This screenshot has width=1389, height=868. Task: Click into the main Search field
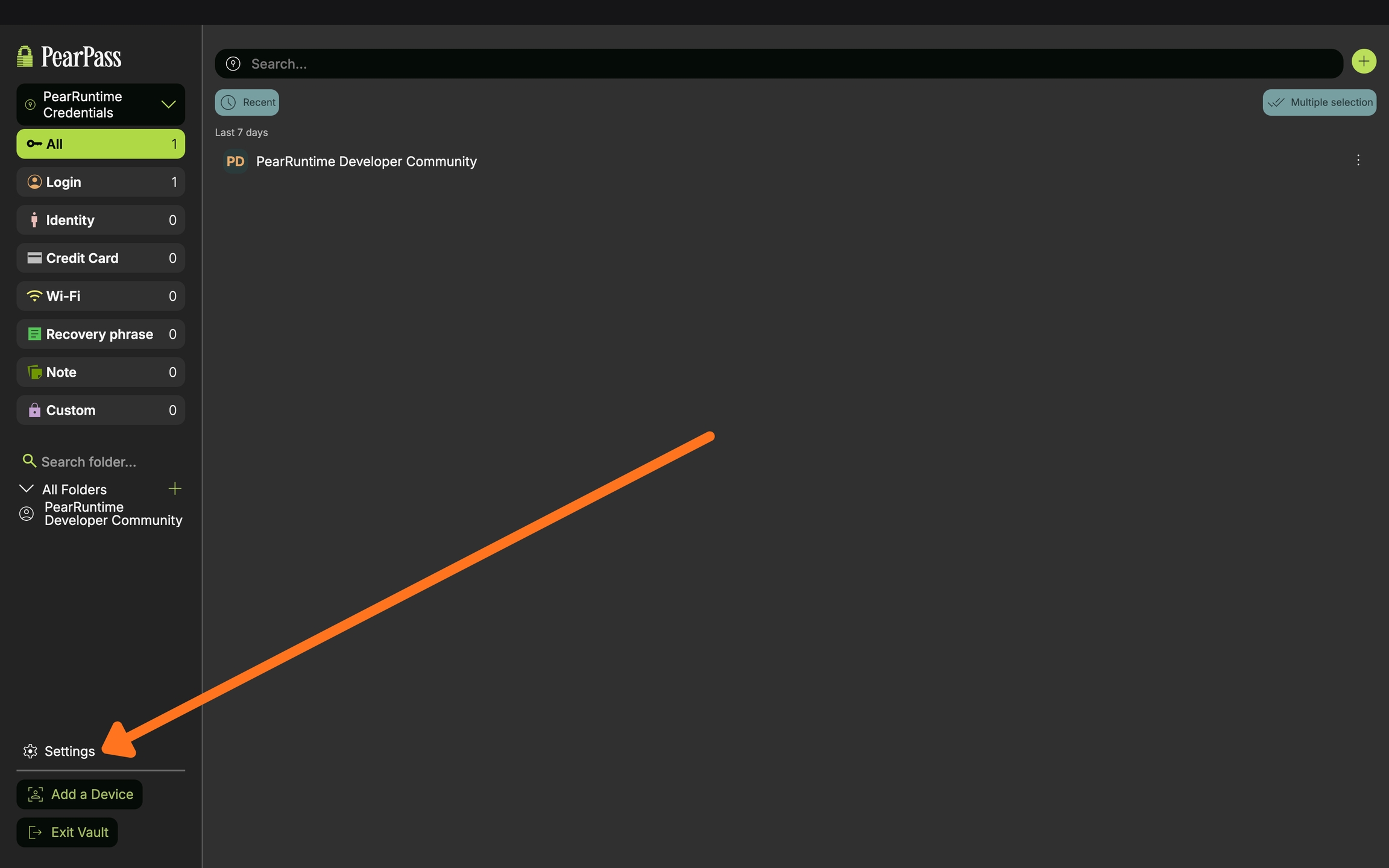[x=784, y=64]
